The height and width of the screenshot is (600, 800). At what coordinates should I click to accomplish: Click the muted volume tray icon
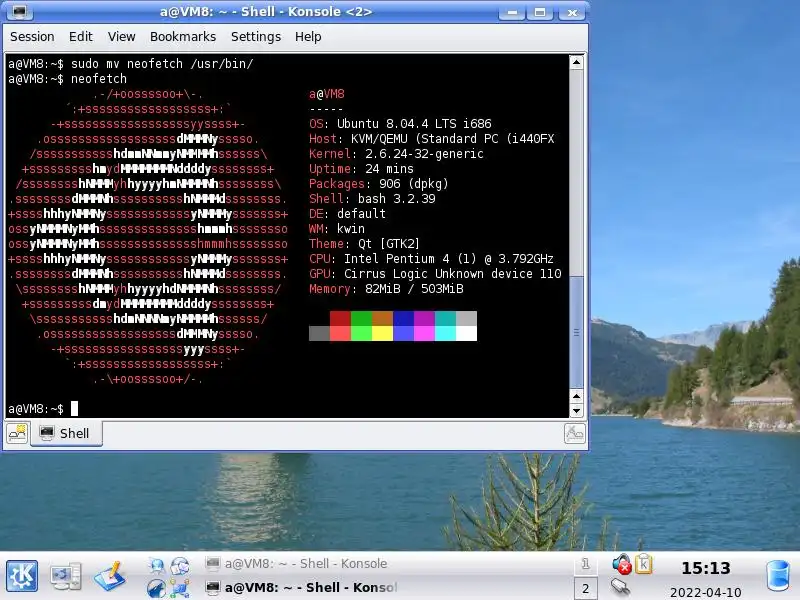(622, 564)
